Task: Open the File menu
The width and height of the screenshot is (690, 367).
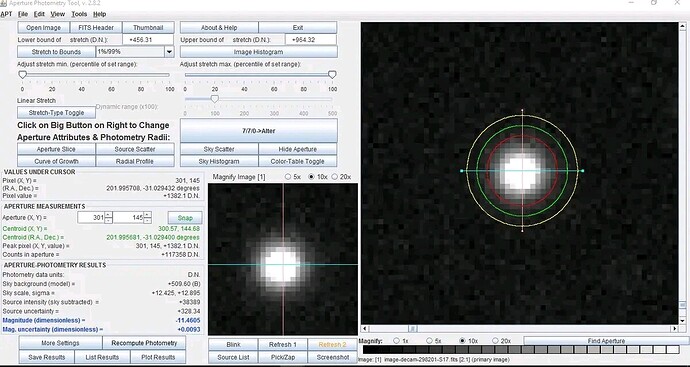Action: point(22,14)
